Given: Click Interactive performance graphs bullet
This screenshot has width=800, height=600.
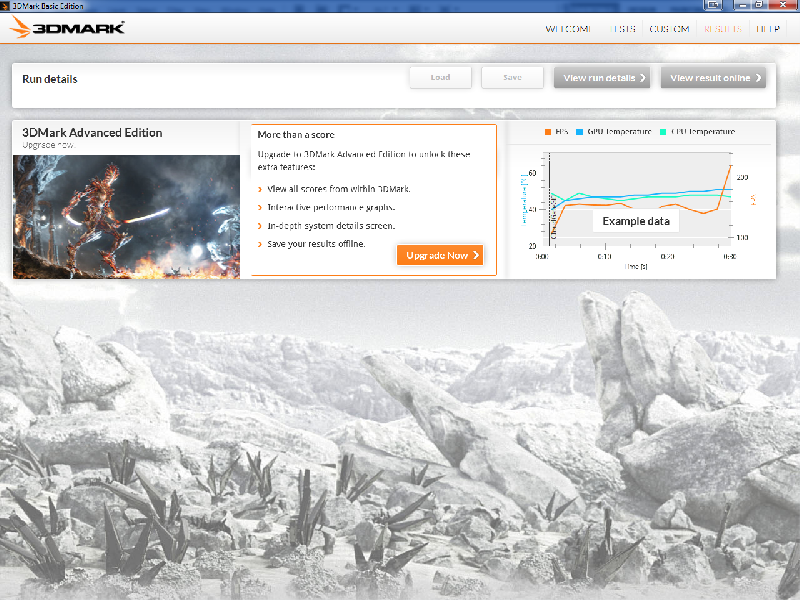Looking at the screenshot, I should (x=332, y=207).
